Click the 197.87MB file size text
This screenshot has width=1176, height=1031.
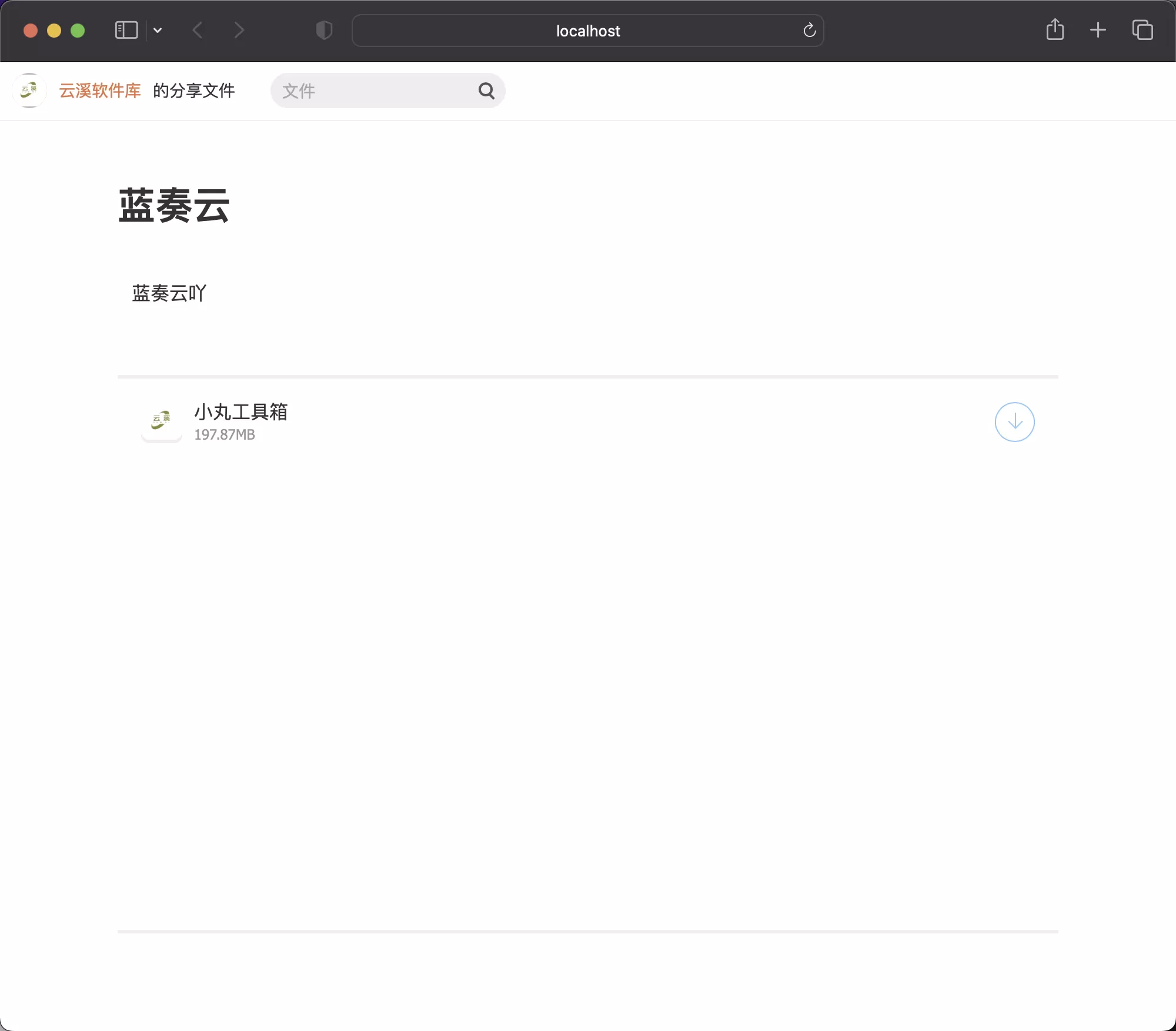(225, 435)
